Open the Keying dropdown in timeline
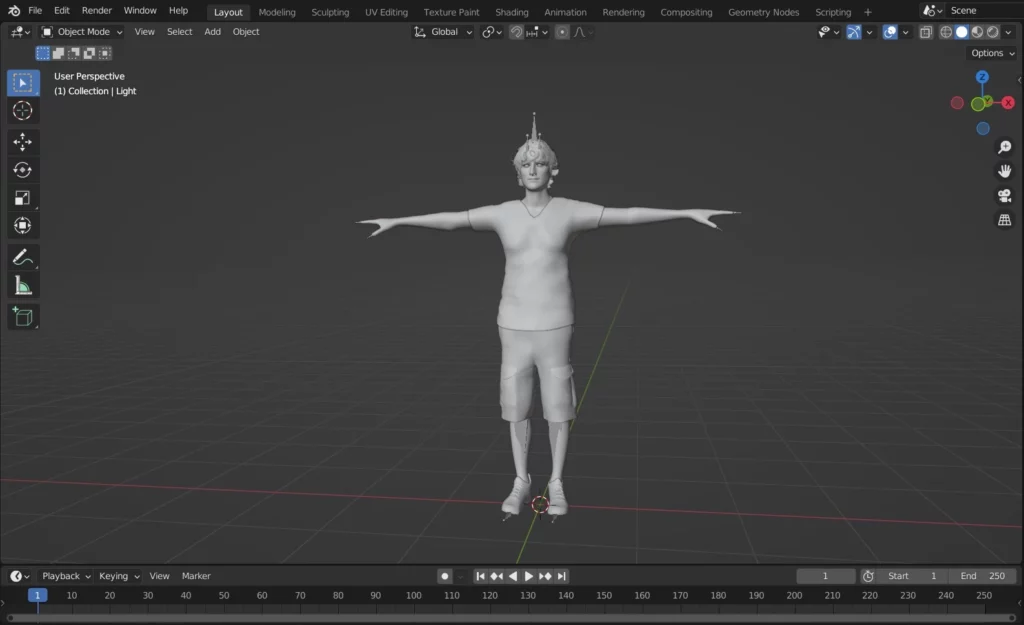 pyautogui.click(x=119, y=576)
